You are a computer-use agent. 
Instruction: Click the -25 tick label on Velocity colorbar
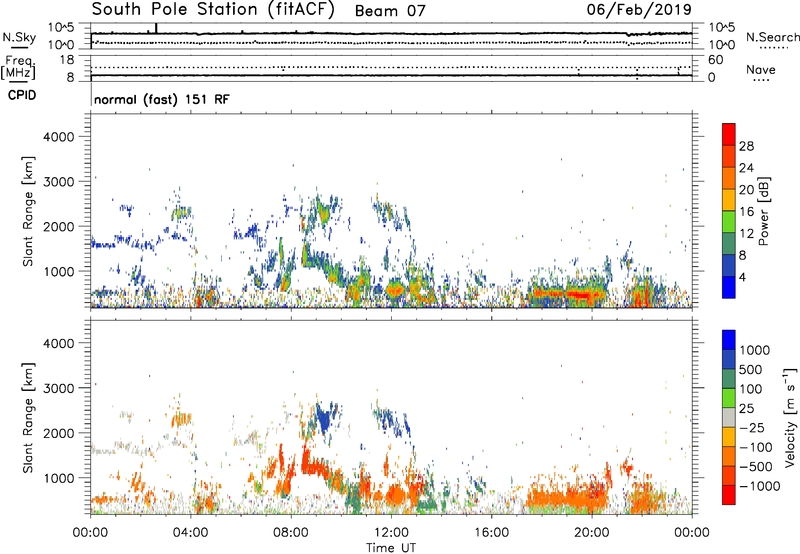click(752, 427)
